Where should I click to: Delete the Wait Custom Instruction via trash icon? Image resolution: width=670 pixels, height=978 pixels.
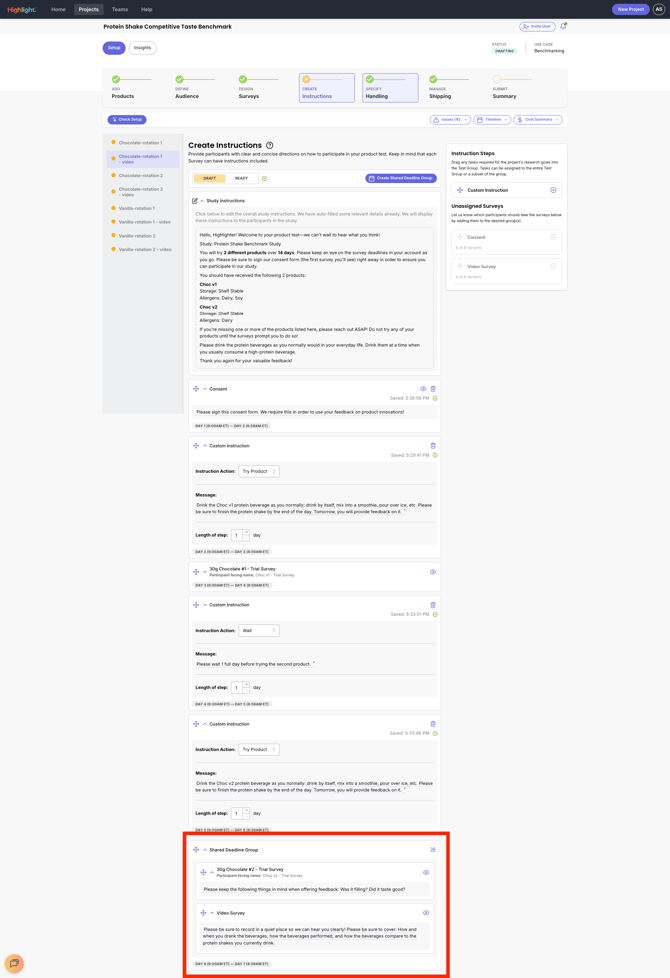(x=434, y=605)
